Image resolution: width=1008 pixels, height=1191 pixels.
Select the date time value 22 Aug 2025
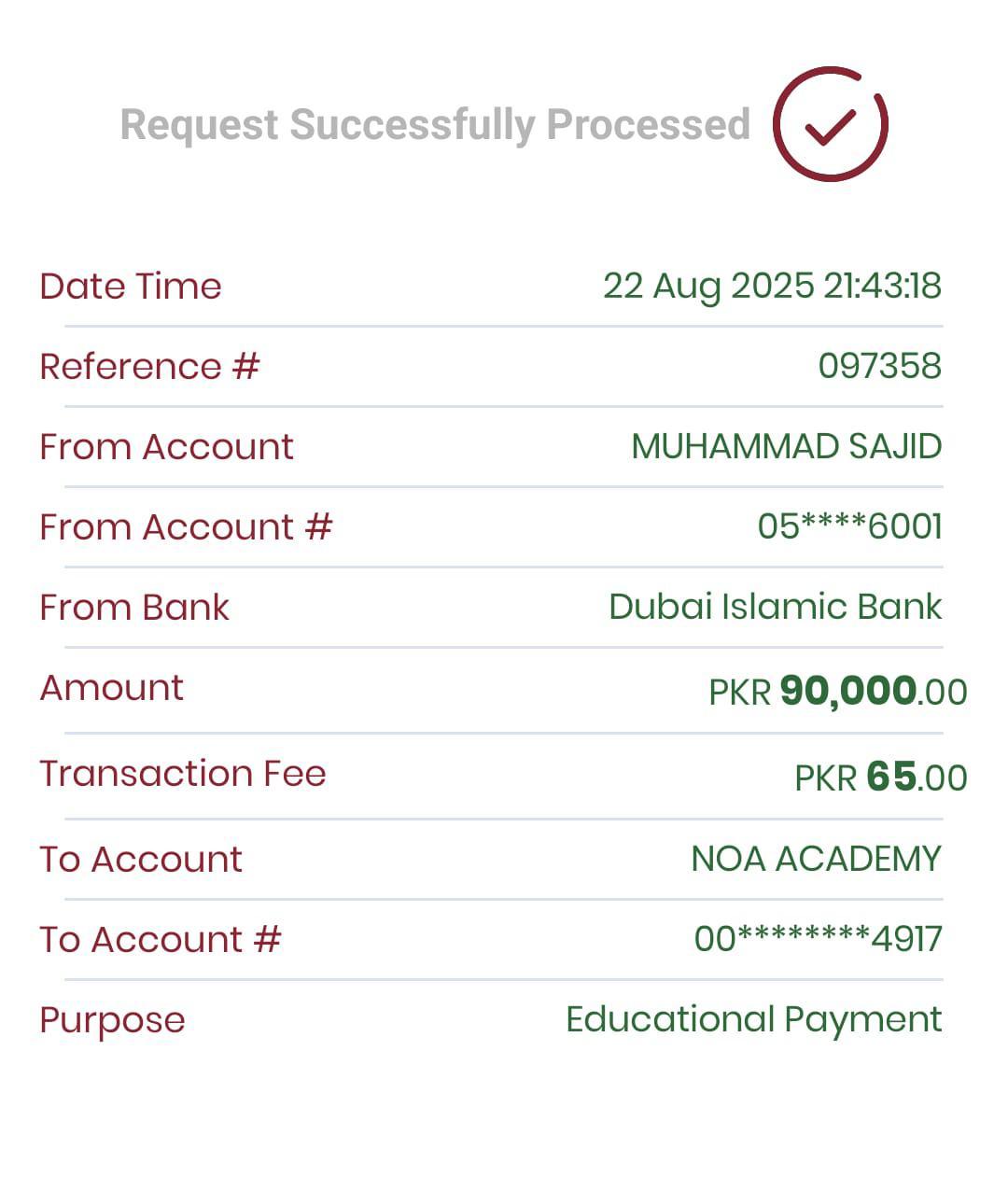pos(772,286)
